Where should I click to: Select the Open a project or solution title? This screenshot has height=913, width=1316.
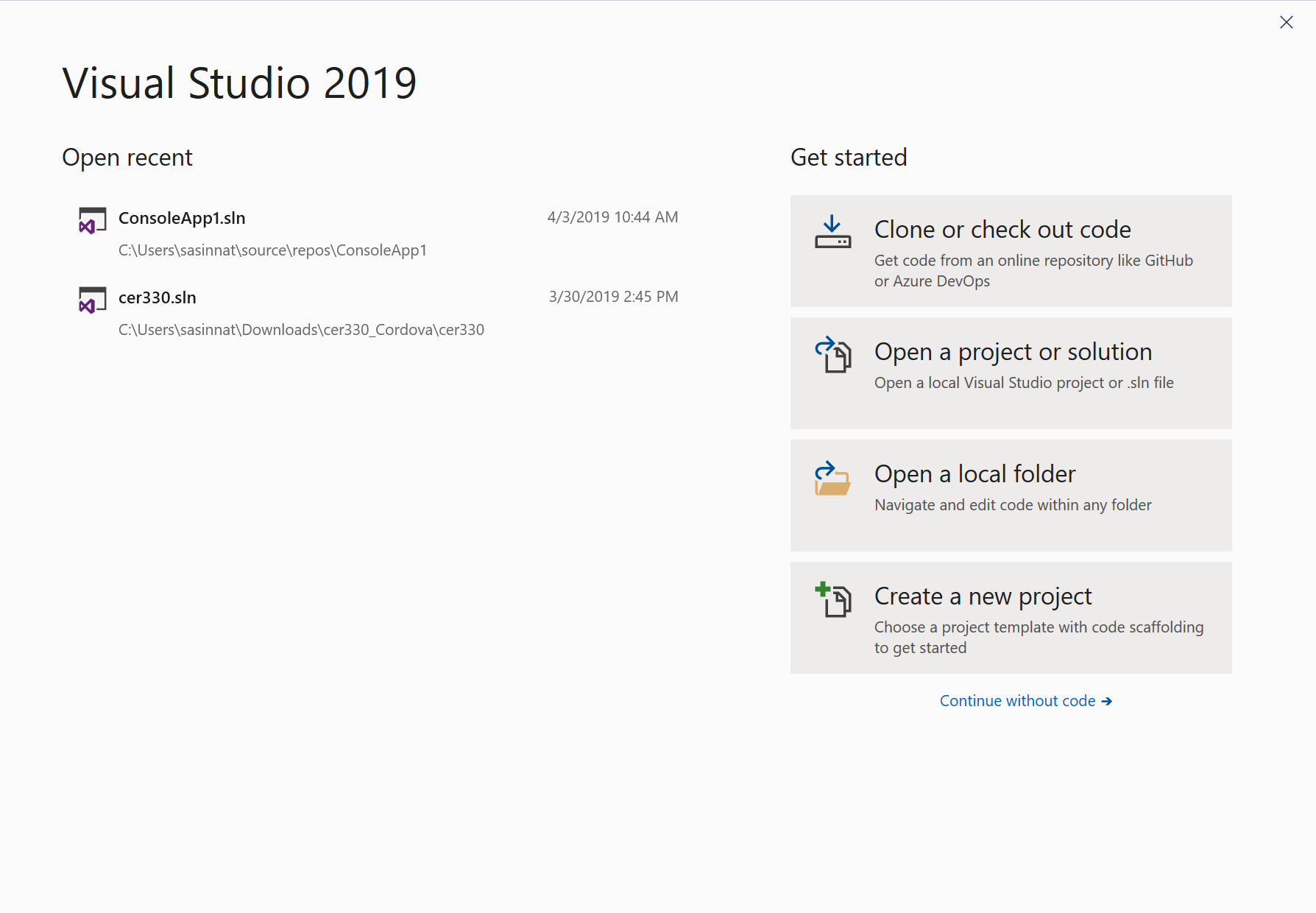pos(1013,352)
